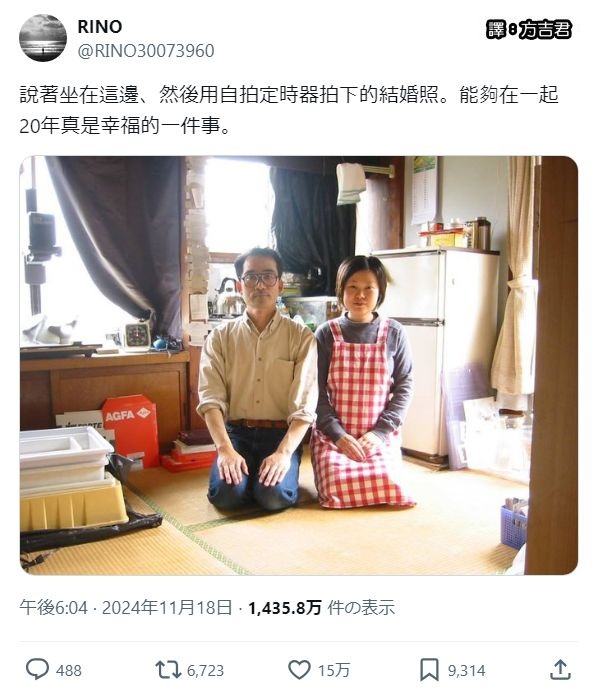598x698 pixels.
Task: Click the 午後6:04 timestamp
Action: [x=53, y=607]
